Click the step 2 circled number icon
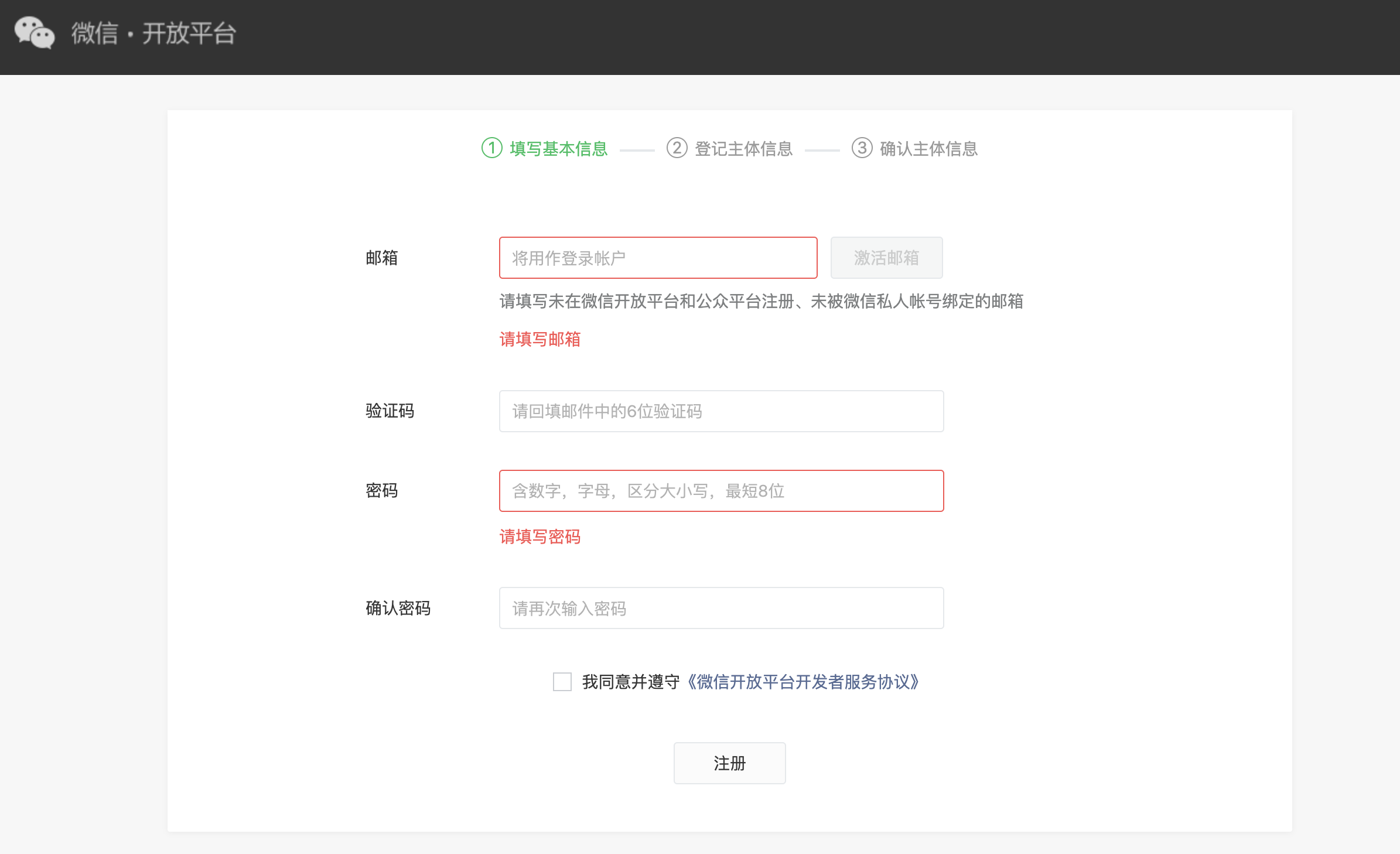The height and width of the screenshot is (854, 1400). [677, 148]
